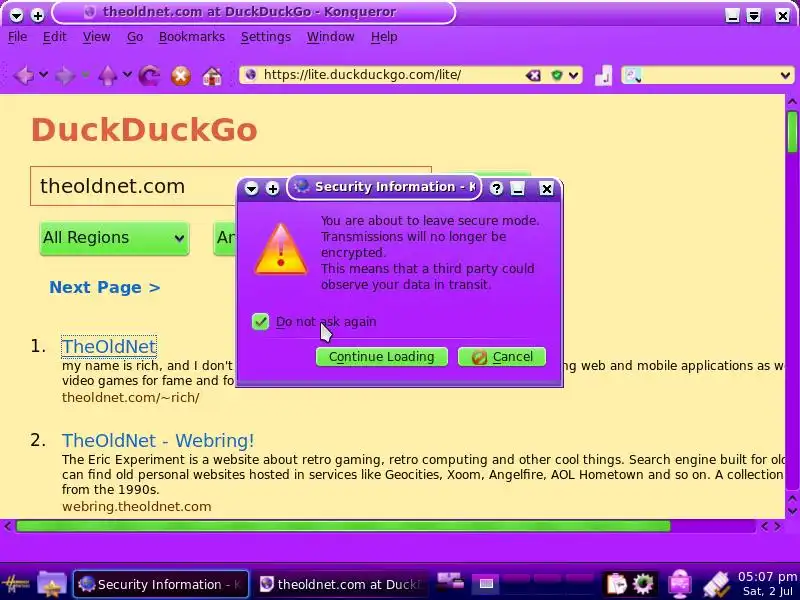Cancel the Security Information dialog
The height and width of the screenshot is (600, 800).
[x=502, y=357]
